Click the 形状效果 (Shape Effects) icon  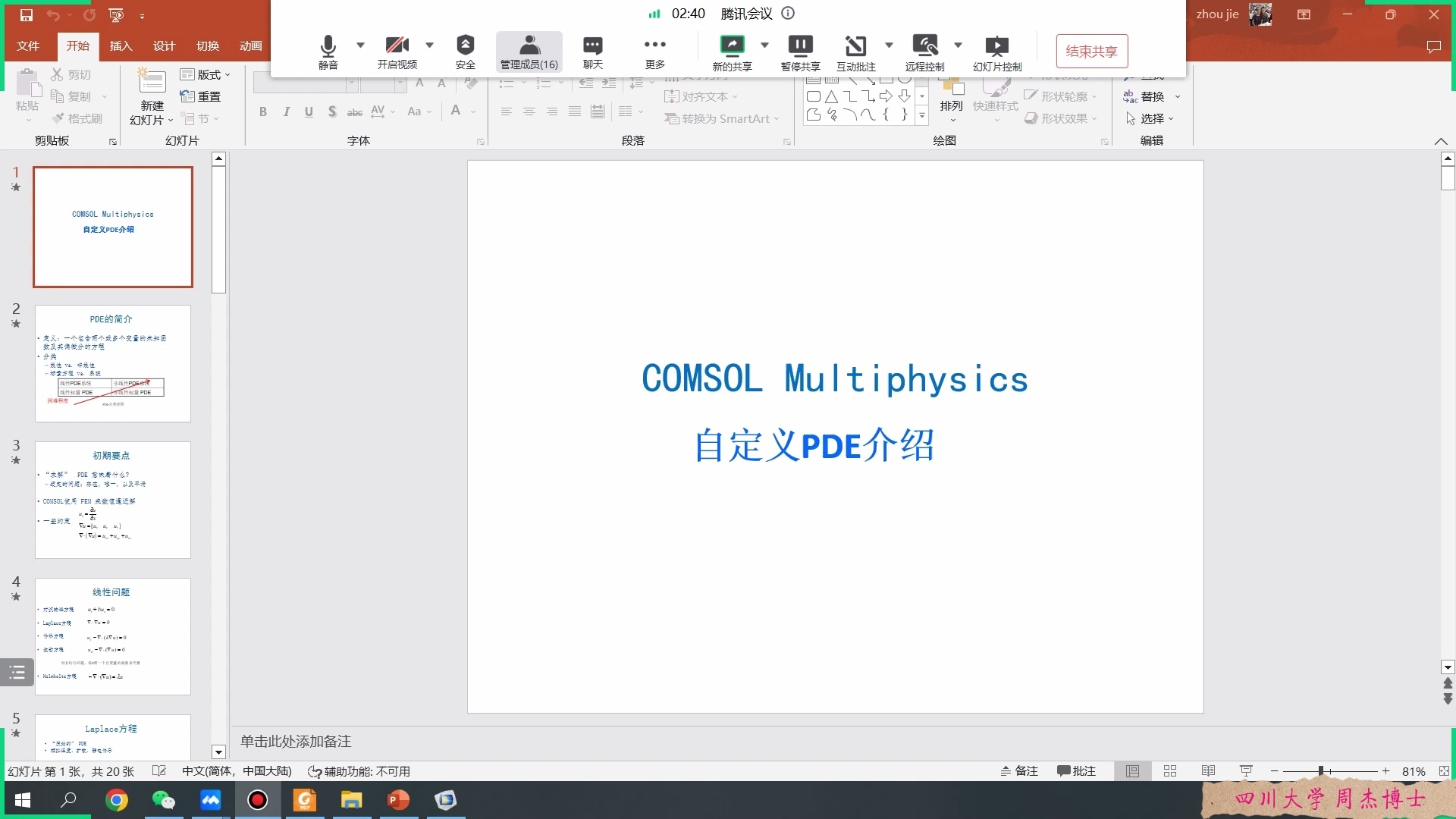[x=1031, y=118]
